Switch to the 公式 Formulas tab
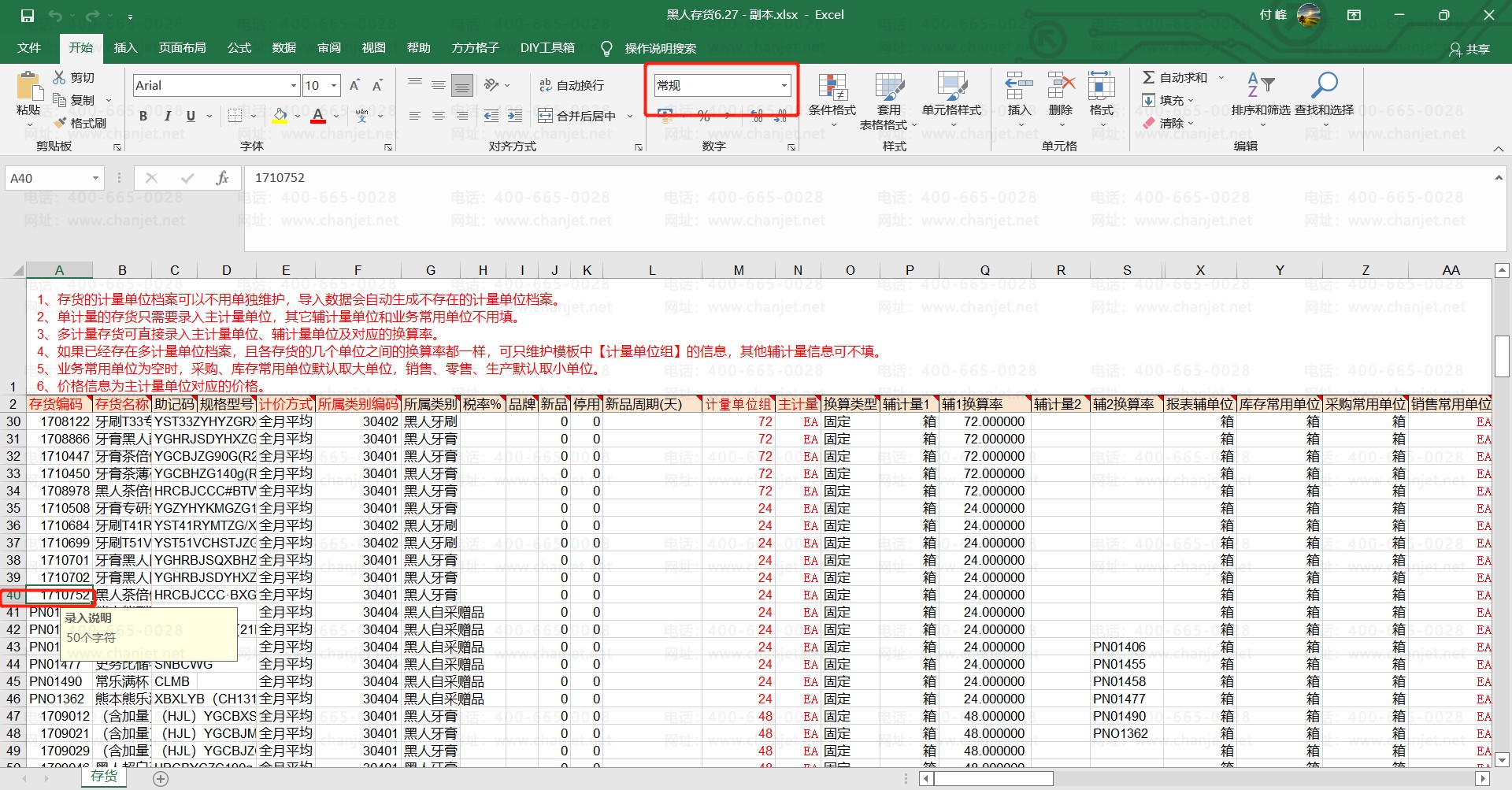The image size is (1512, 790). (x=239, y=48)
